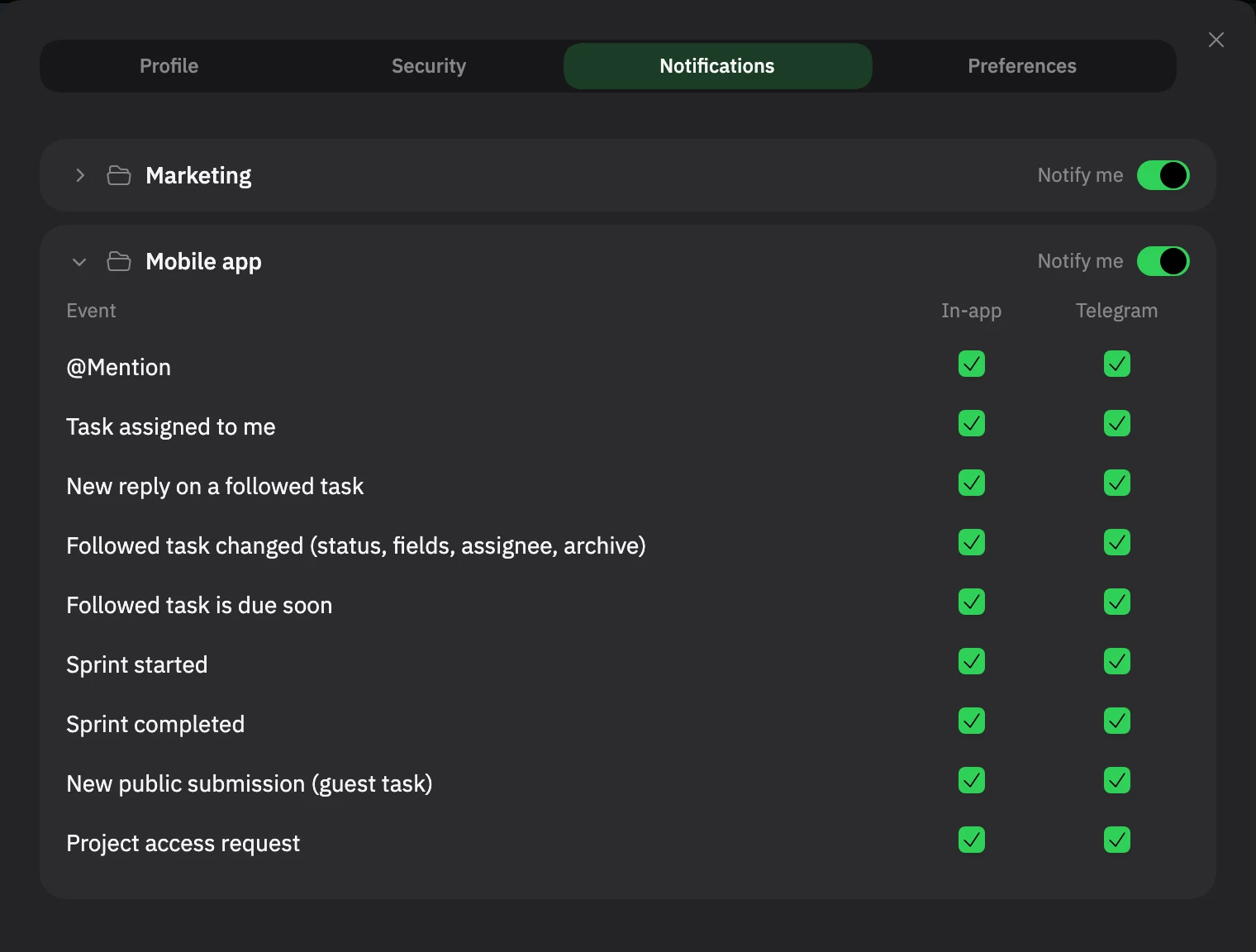Disable Telegram for New public submission
Screen dimensions: 1256x952
coord(1117,780)
